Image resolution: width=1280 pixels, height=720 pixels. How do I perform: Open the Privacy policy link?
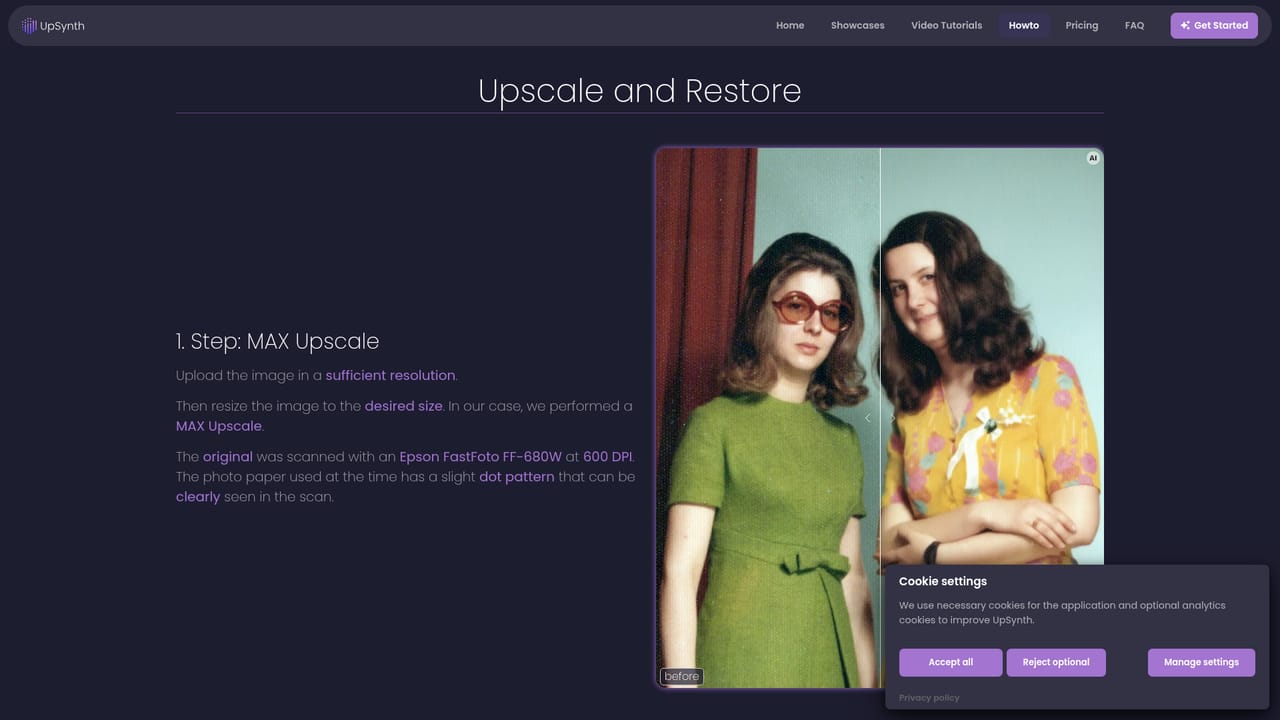click(929, 698)
